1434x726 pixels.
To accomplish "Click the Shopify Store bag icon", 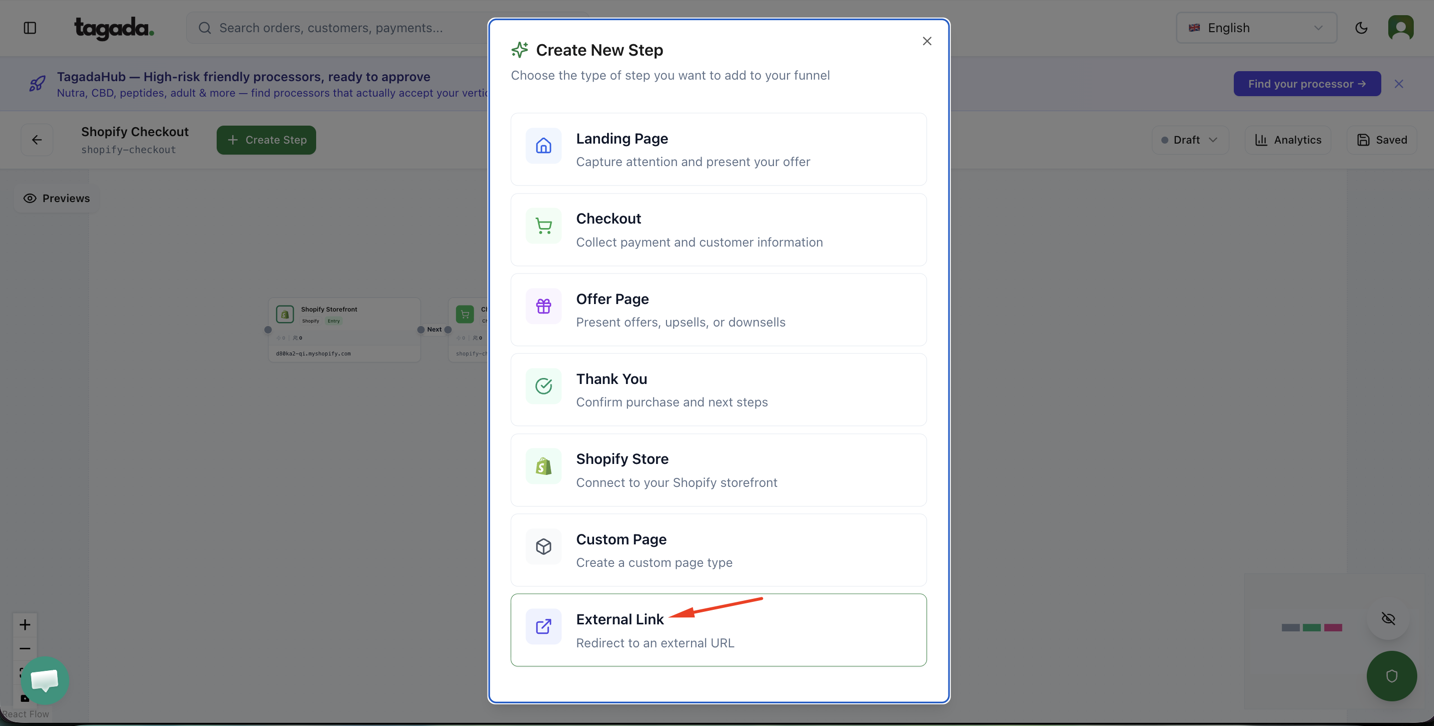I will click(543, 466).
